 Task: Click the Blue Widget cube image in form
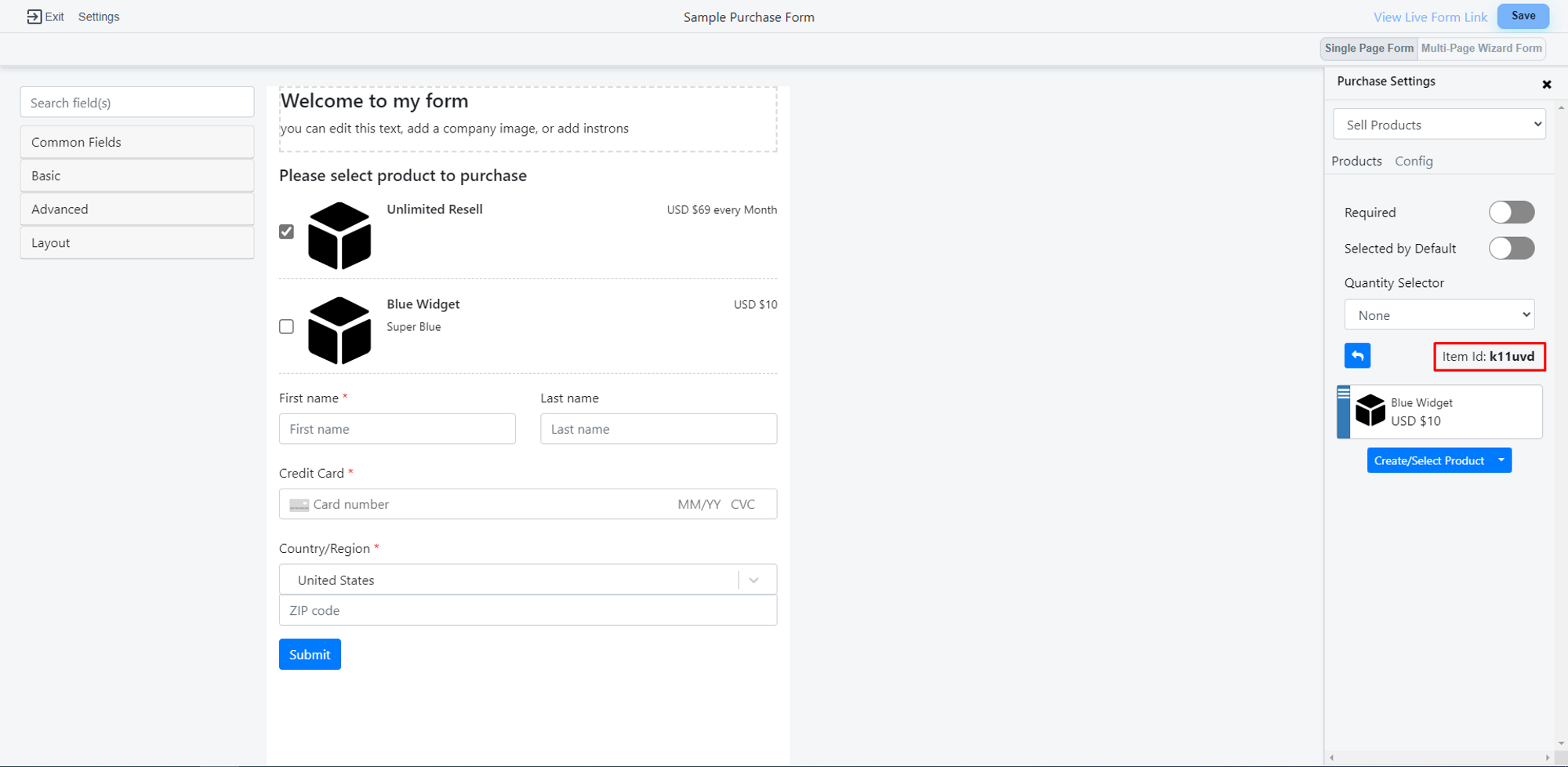339,330
